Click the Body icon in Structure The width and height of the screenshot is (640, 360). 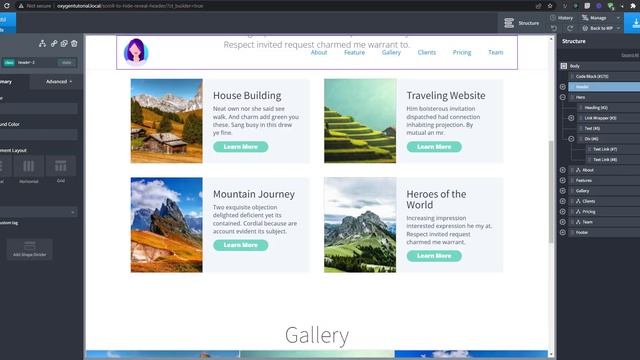coord(564,66)
